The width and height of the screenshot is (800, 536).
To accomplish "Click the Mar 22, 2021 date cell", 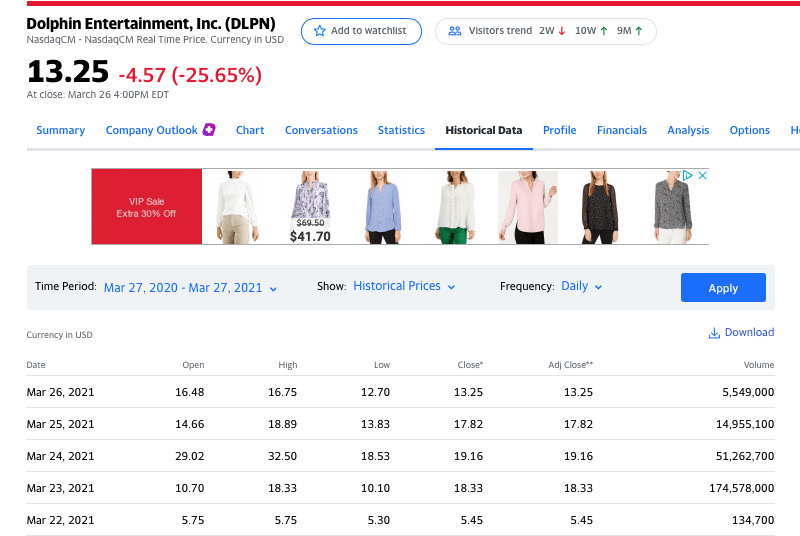I will pos(60,521).
